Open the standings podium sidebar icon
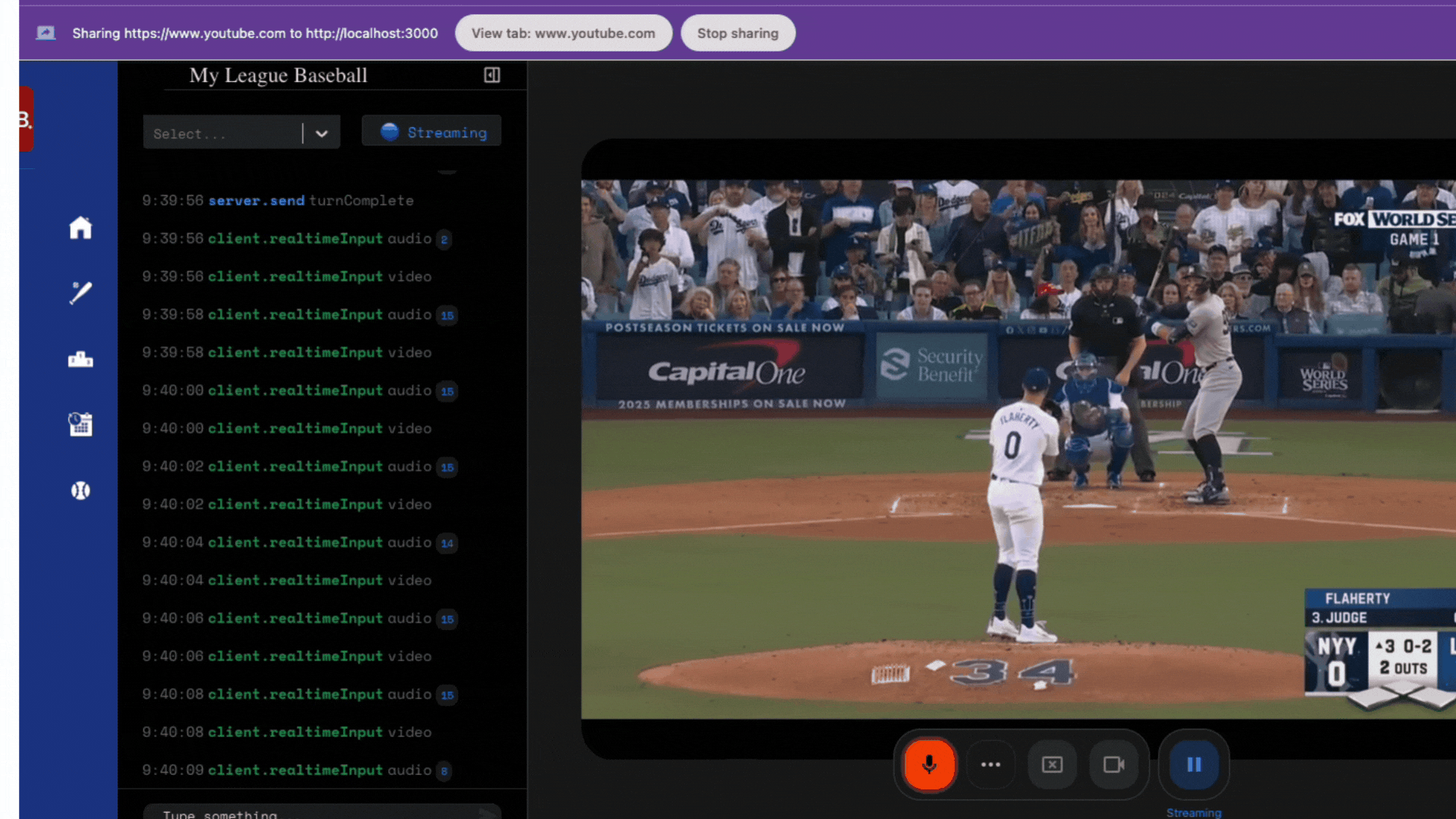 coord(80,359)
